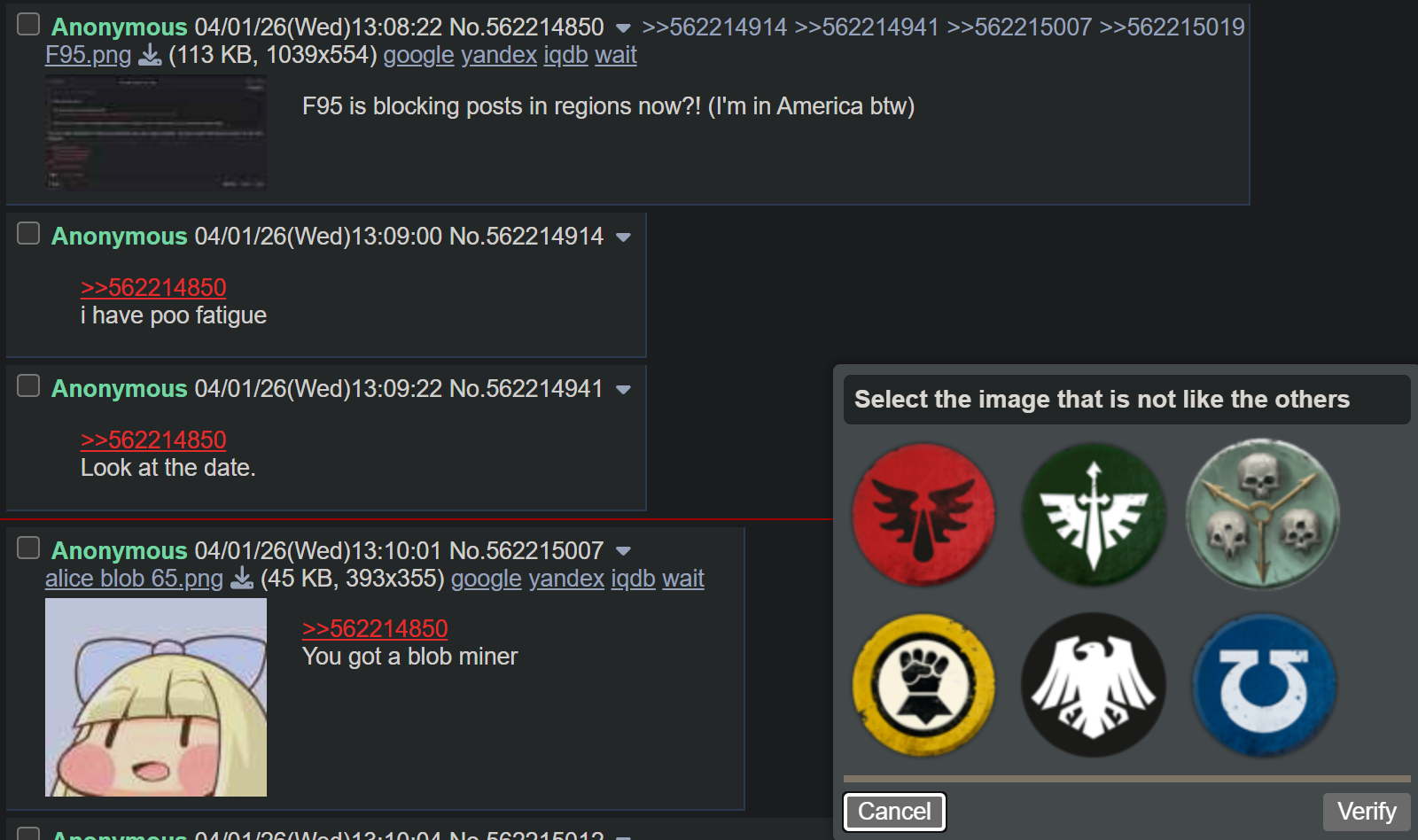Select the red winged blood drop emblem

pos(923,515)
